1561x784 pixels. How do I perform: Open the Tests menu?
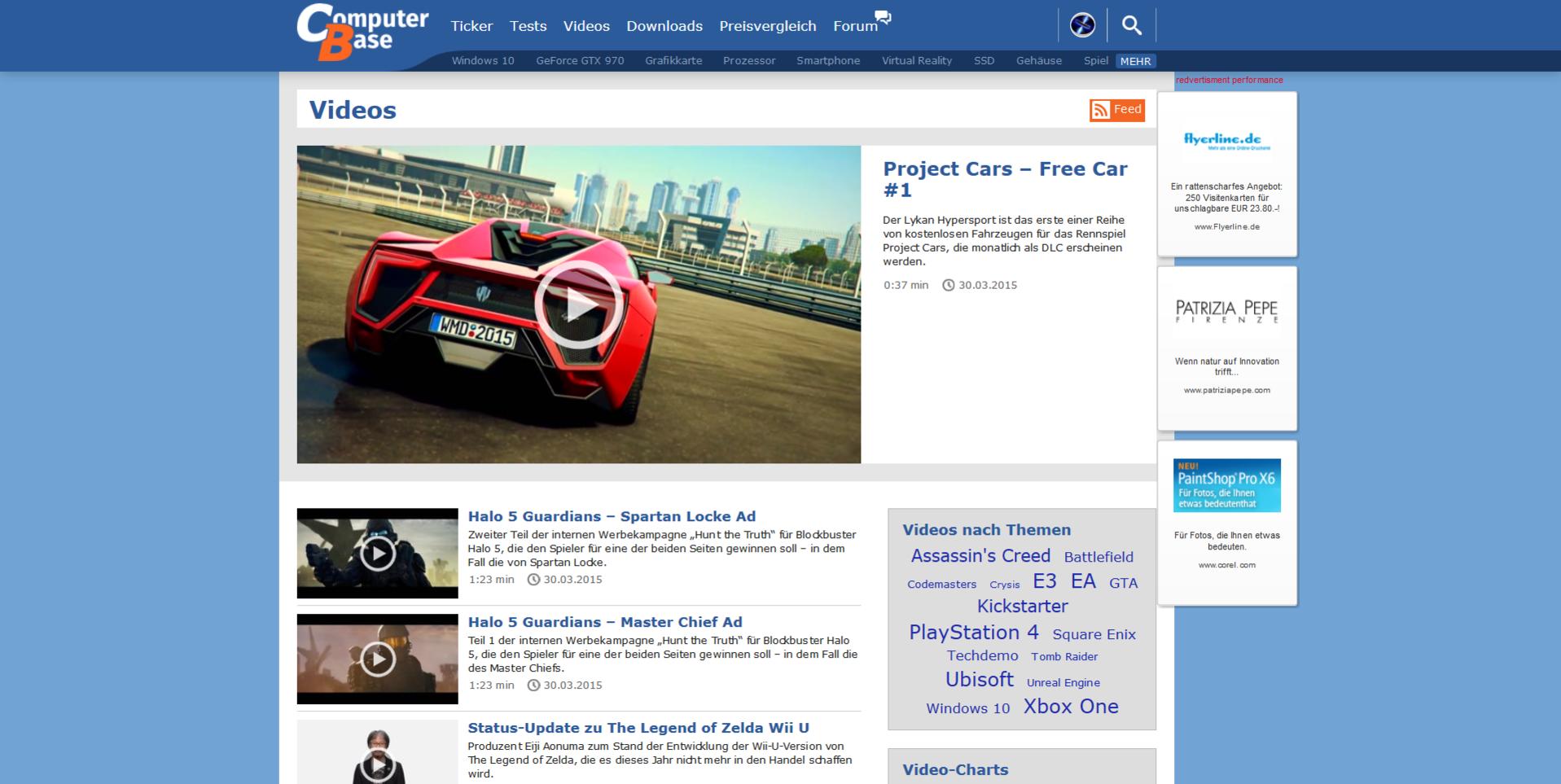(x=528, y=26)
